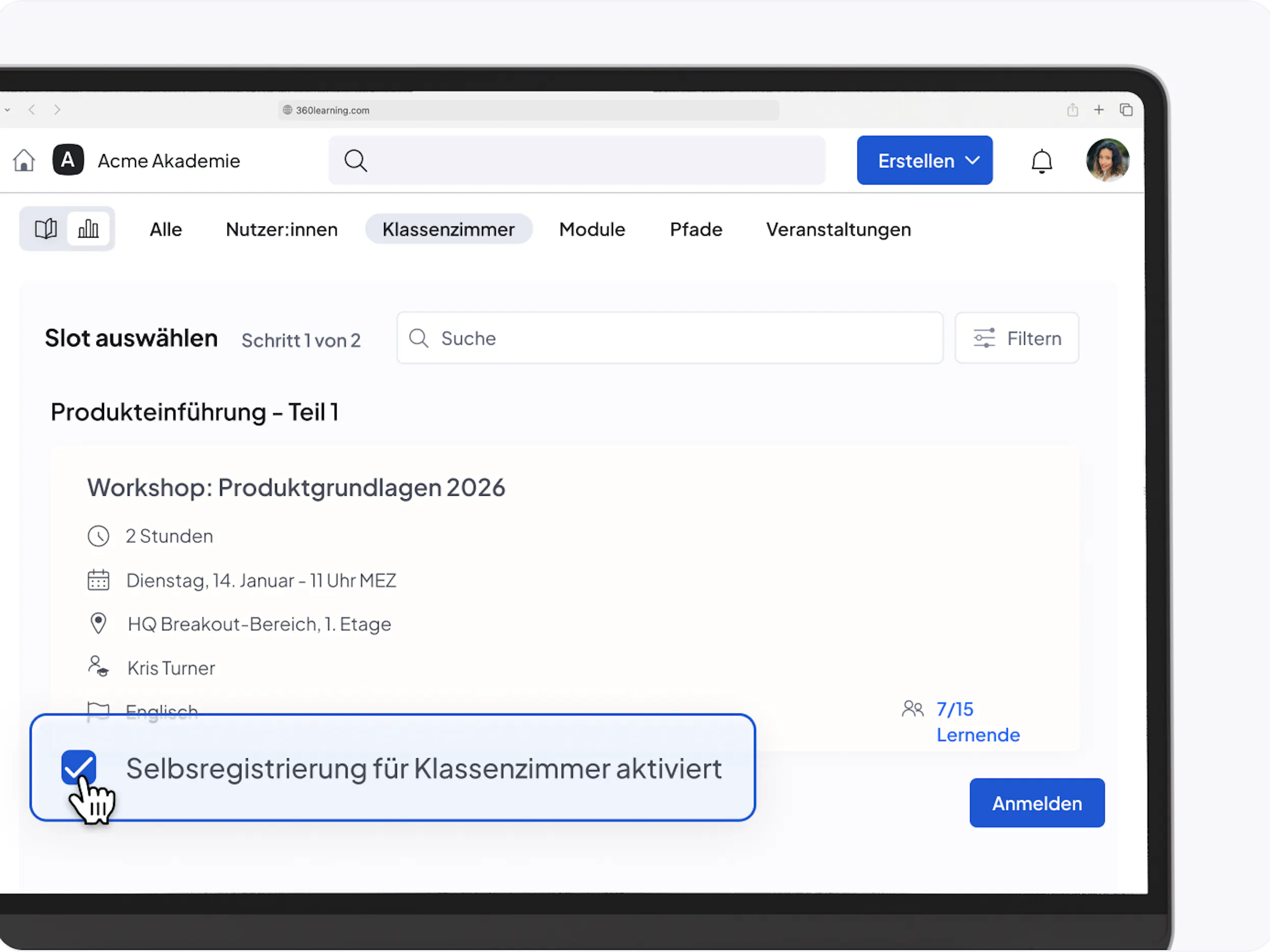This screenshot has height=952, width=1270.
Task: Open the notifications bell
Action: (1042, 161)
